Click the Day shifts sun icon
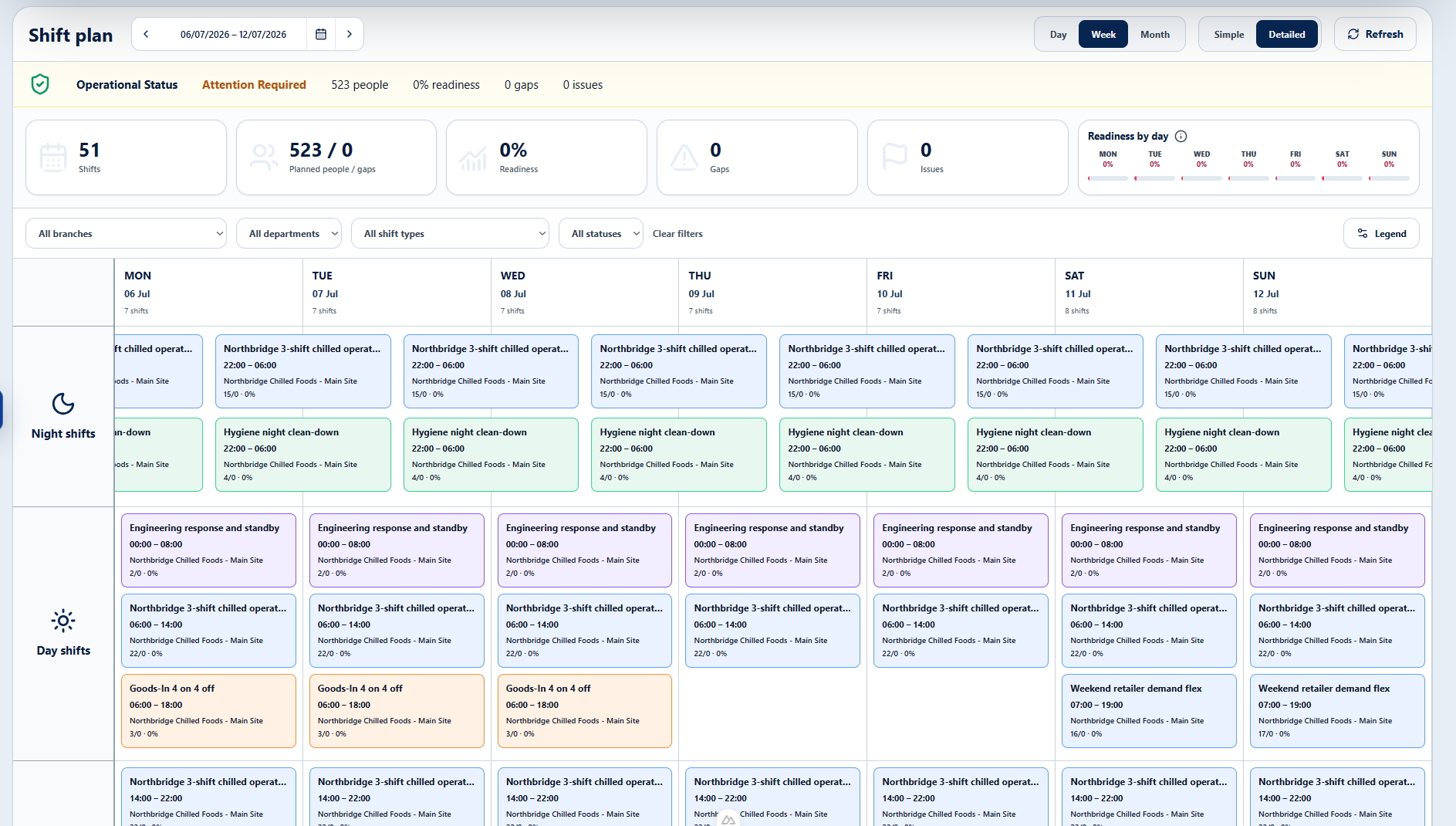Image resolution: width=1456 pixels, height=826 pixels. click(63, 621)
